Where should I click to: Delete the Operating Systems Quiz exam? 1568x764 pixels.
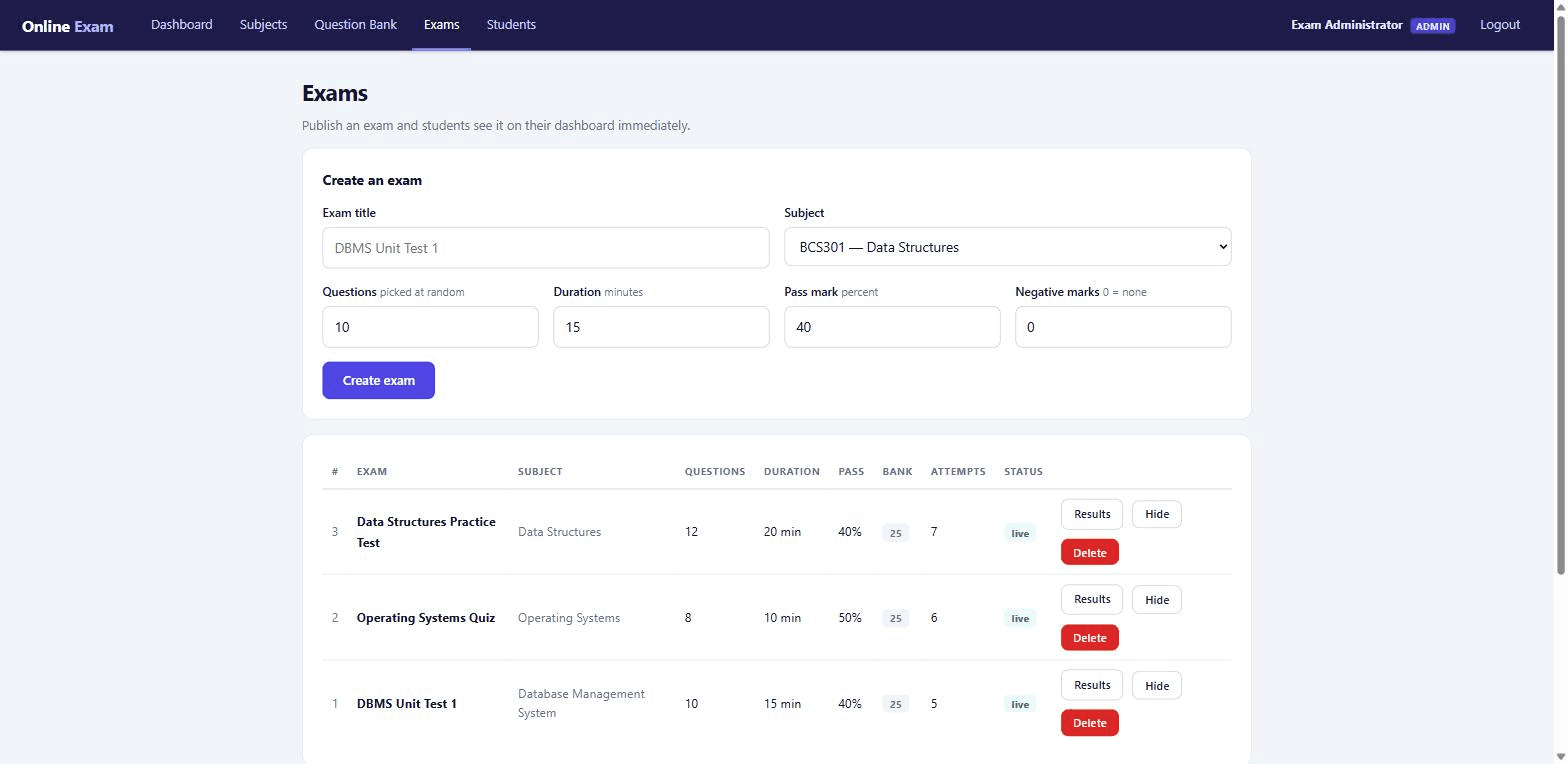pyautogui.click(x=1089, y=638)
